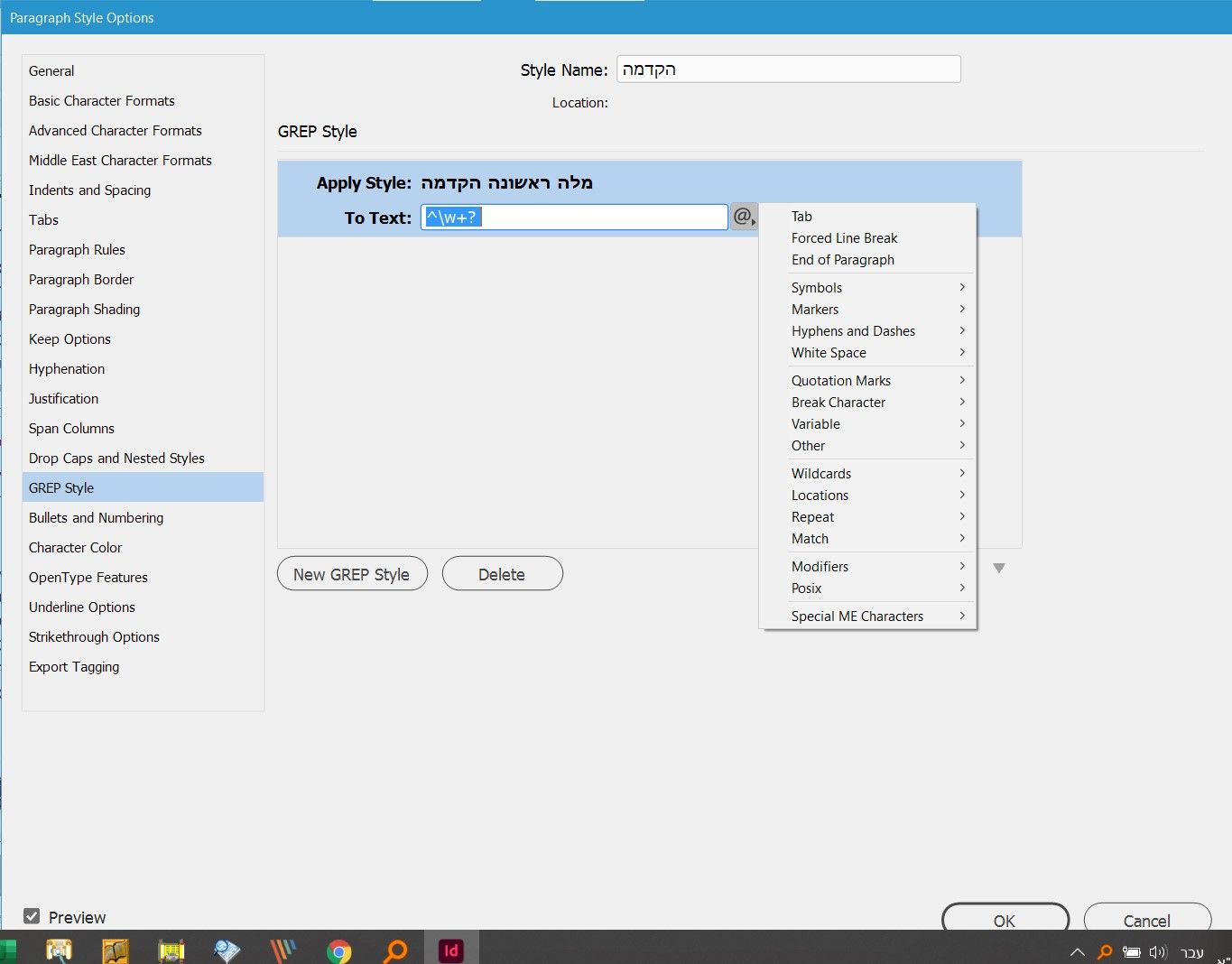Viewport: 1232px width, 964px height.
Task: Select Paragraph Rules category
Action: pyautogui.click(x=143, y=250)
